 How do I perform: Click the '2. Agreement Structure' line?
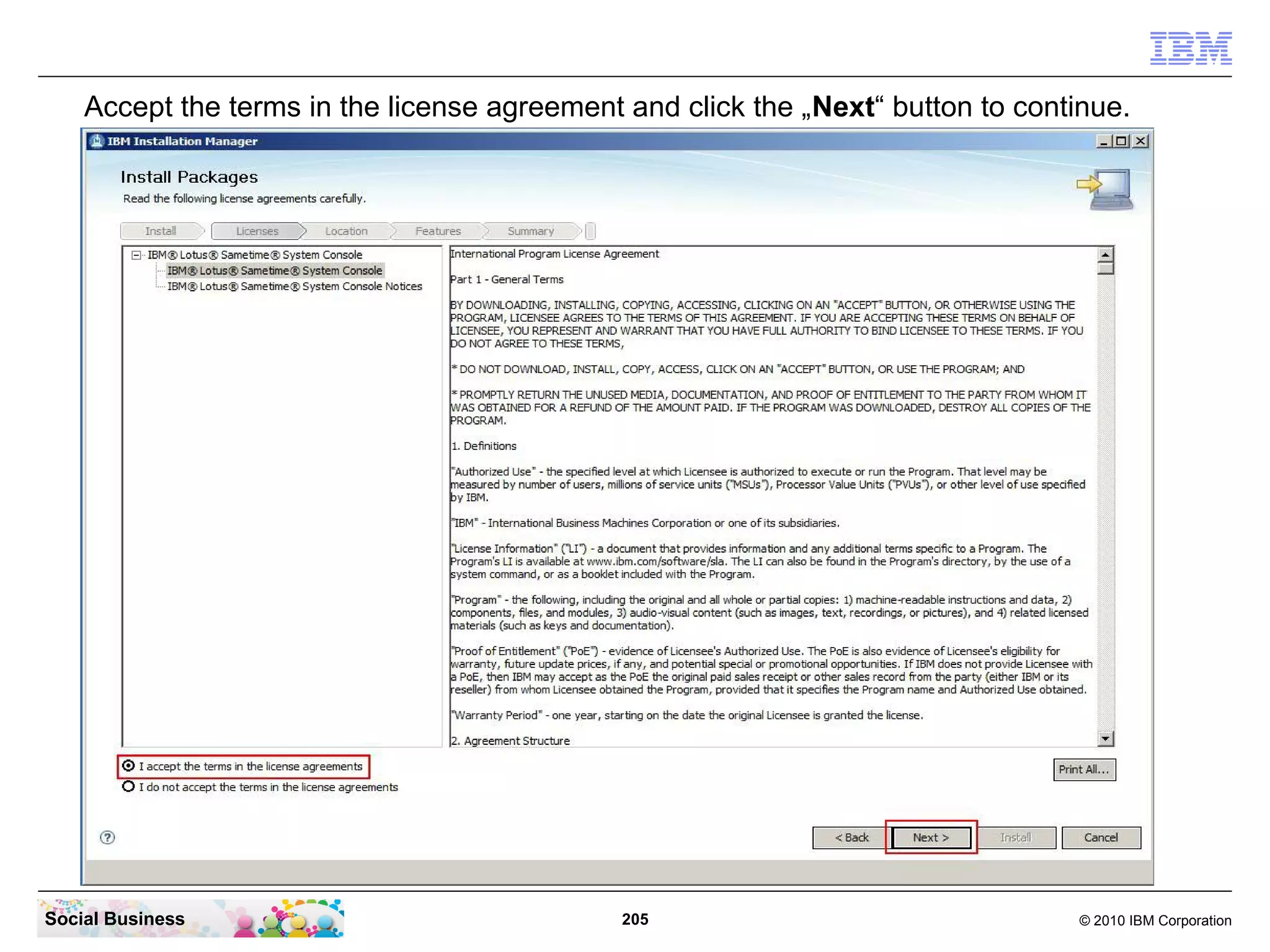[x=510, y=741]
